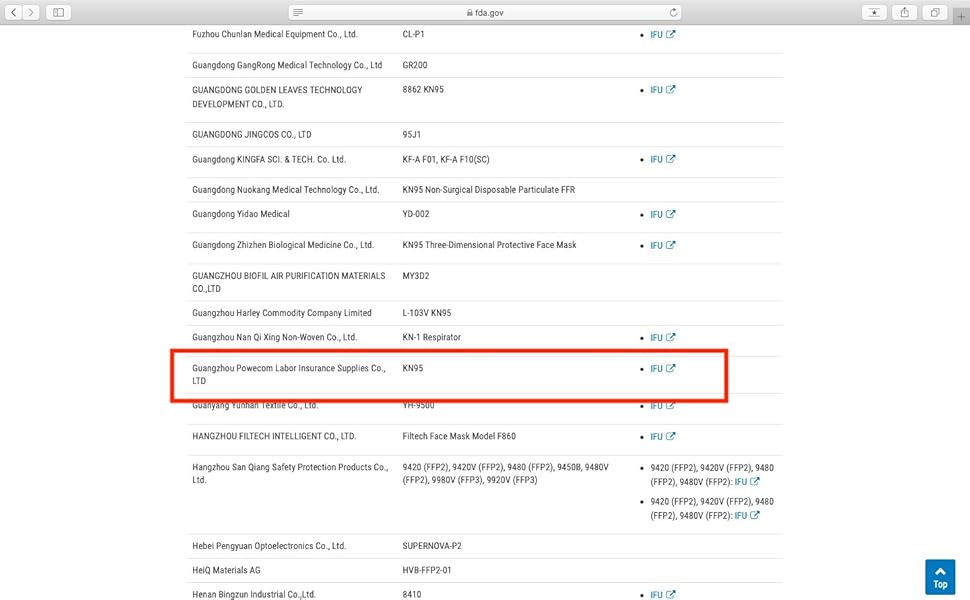
Task: Select 'Henan Bingzun Industrial Co.,Ltd.' text
Action: [x=254, y=594]
